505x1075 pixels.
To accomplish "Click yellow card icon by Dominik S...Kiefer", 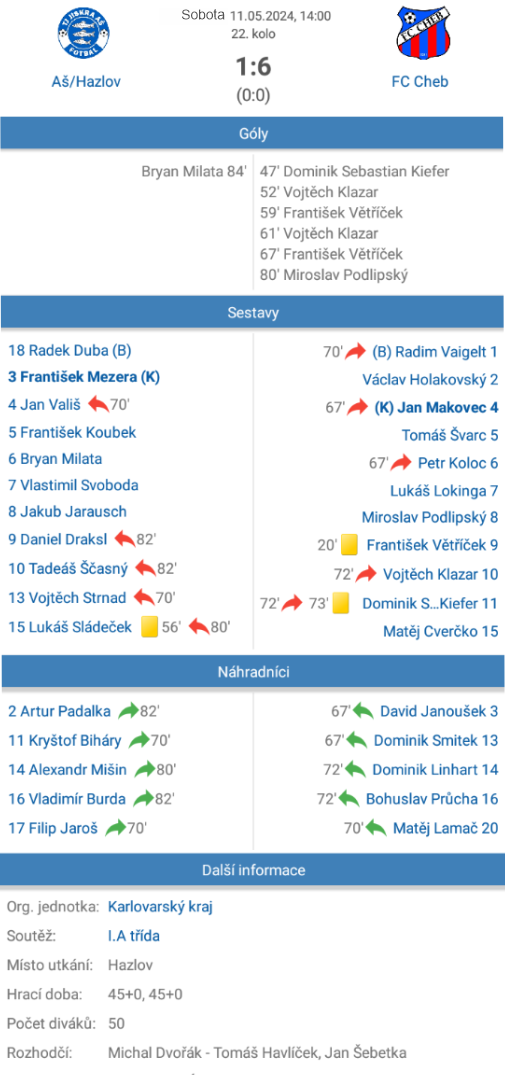I will tap(341, 604).
